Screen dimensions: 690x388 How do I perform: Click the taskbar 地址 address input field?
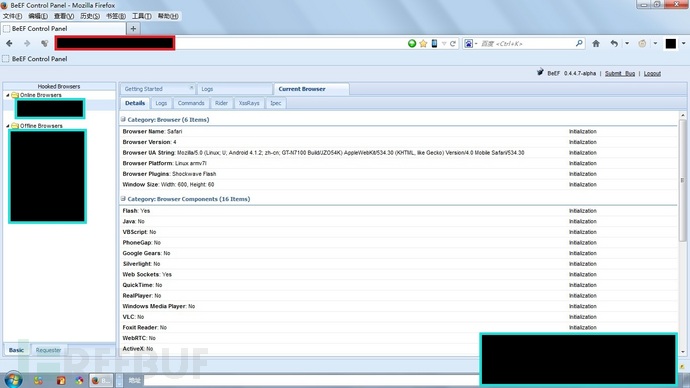pos(311,381)
